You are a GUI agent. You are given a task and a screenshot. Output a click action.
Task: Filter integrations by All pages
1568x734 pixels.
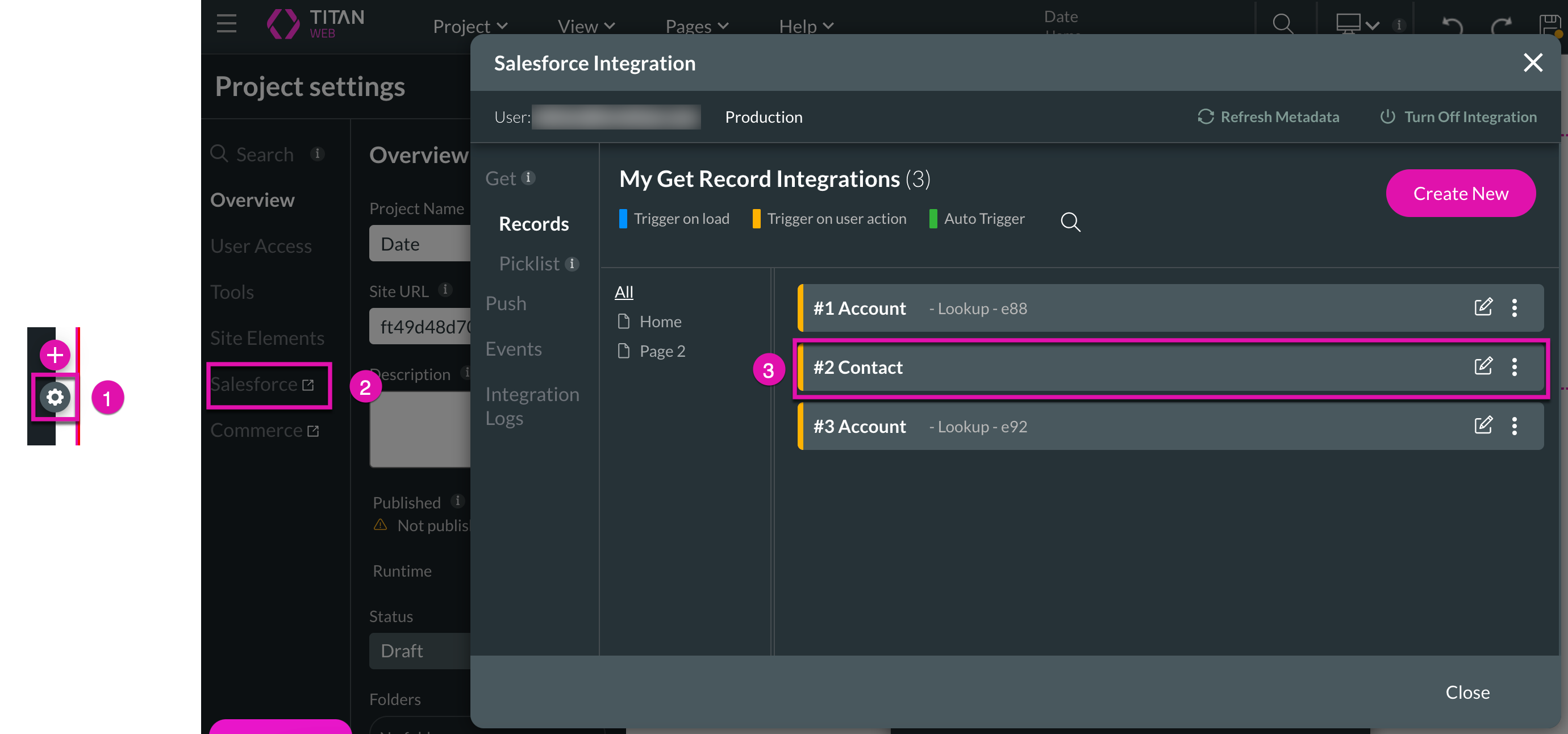coord(623,291)
